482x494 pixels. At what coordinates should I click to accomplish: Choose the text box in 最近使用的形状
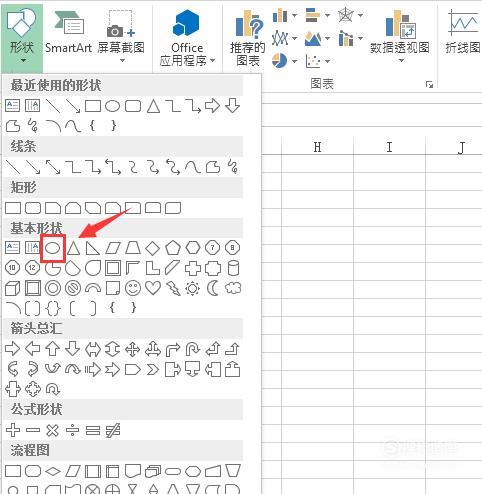(13, 106)
